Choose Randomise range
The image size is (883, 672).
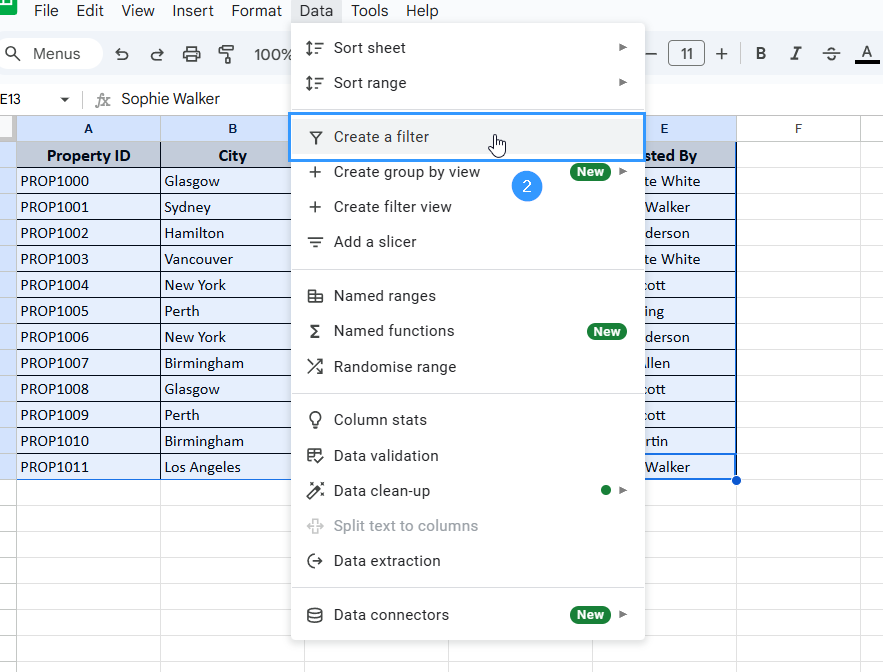pos(467,367)
